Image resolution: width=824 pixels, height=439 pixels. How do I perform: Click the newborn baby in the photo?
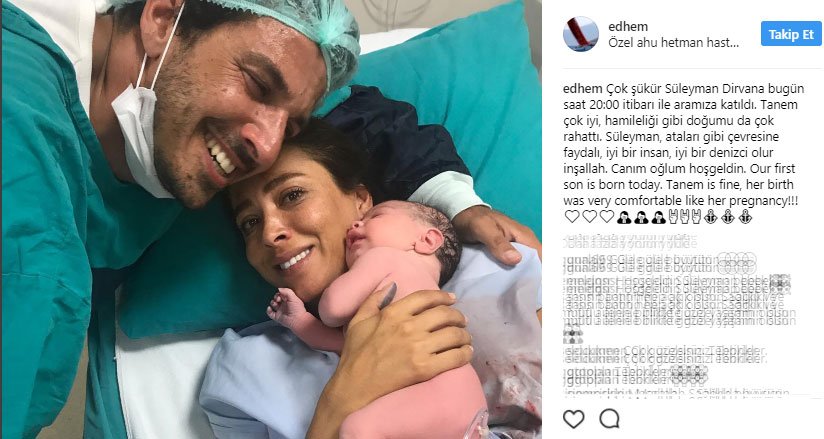399,294
